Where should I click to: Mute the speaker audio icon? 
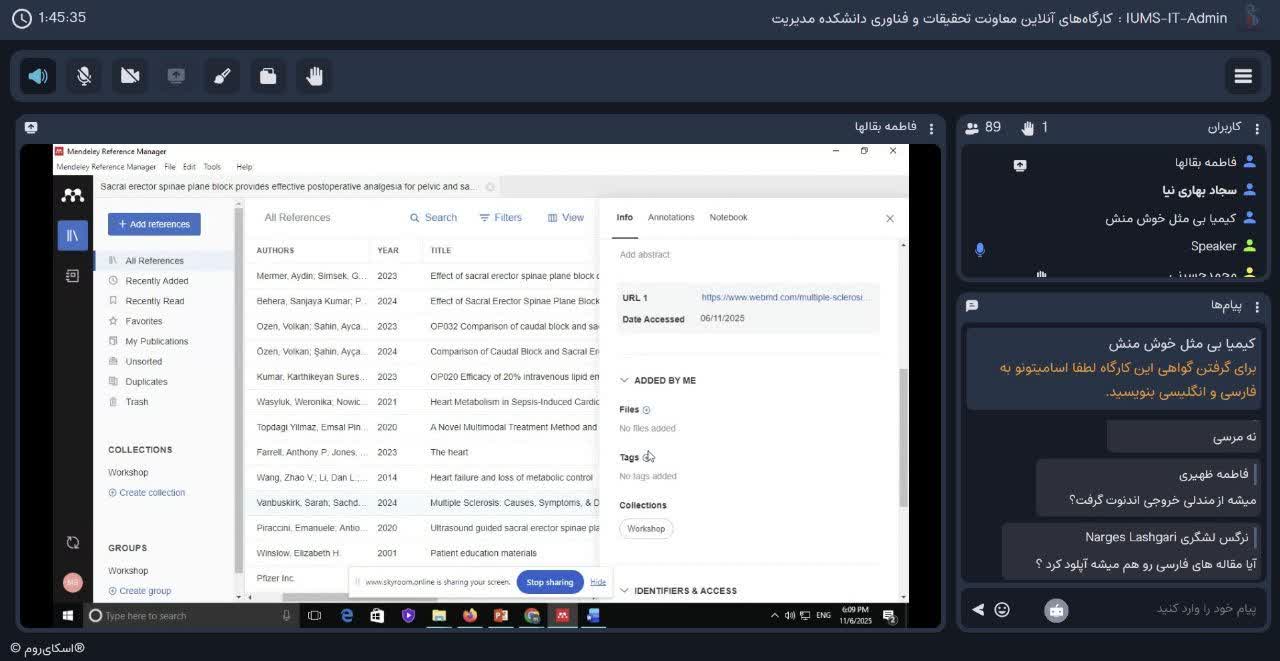tap(38, 76)
